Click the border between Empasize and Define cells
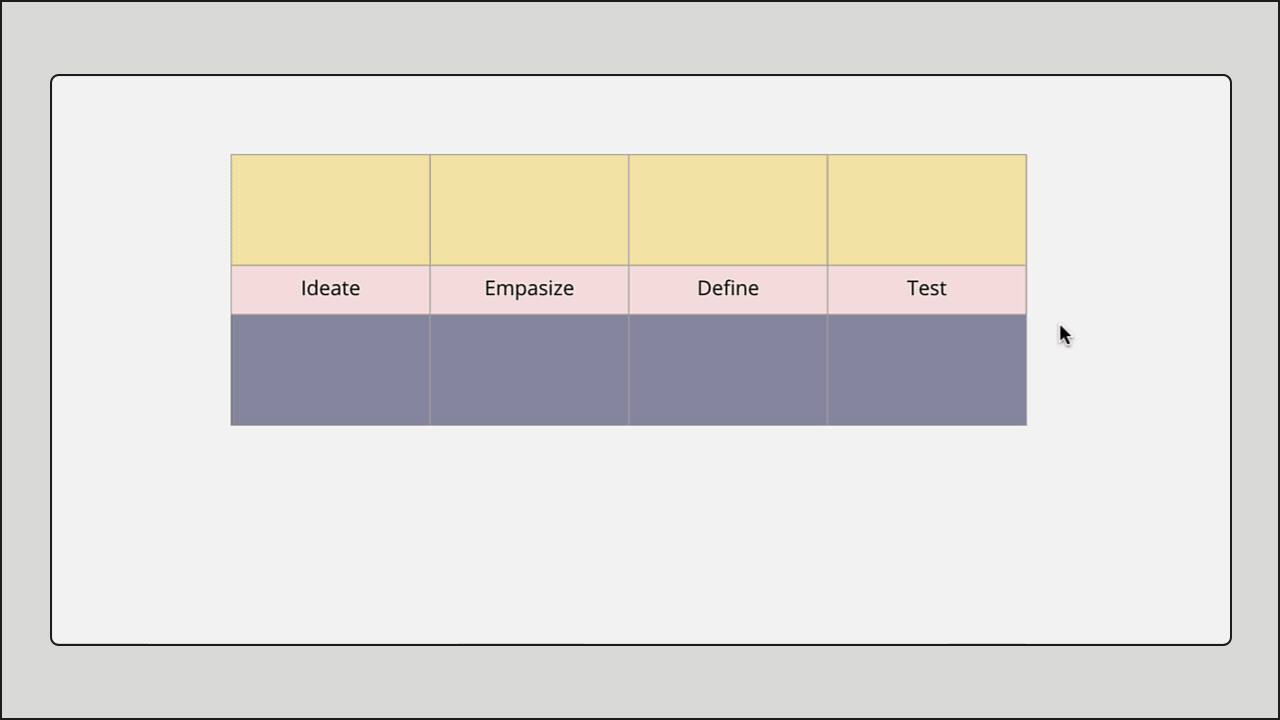Viewport: 1280px width, 720px height. [629, 290]
